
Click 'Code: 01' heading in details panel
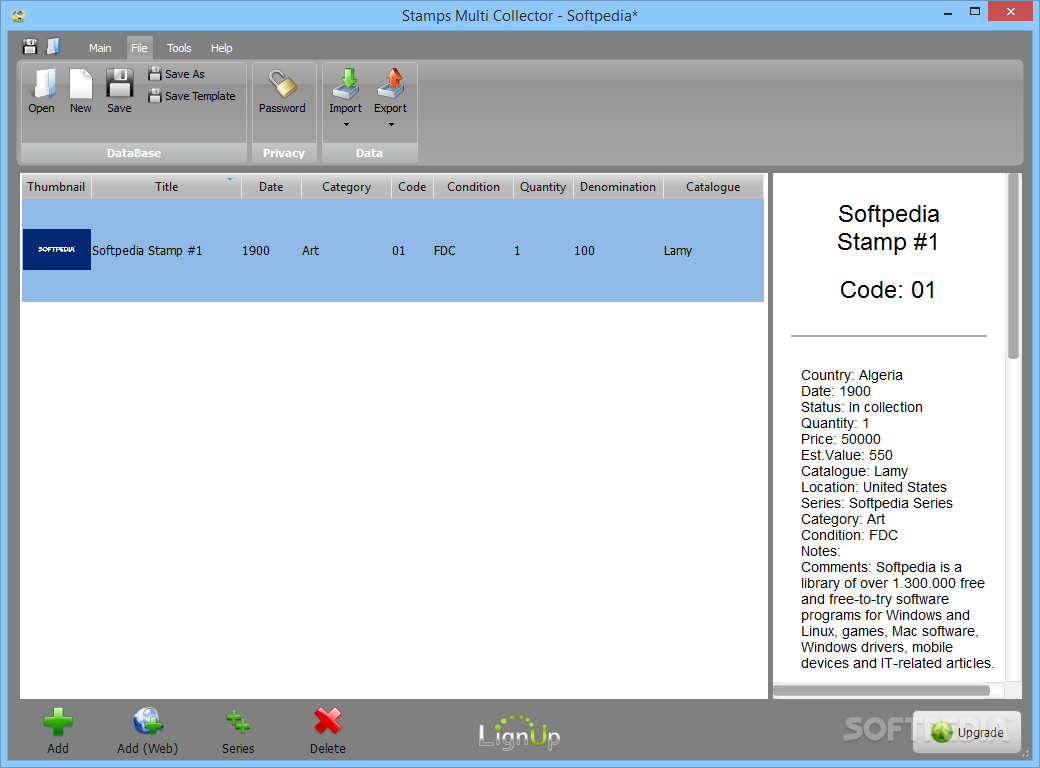pos(887,290)
